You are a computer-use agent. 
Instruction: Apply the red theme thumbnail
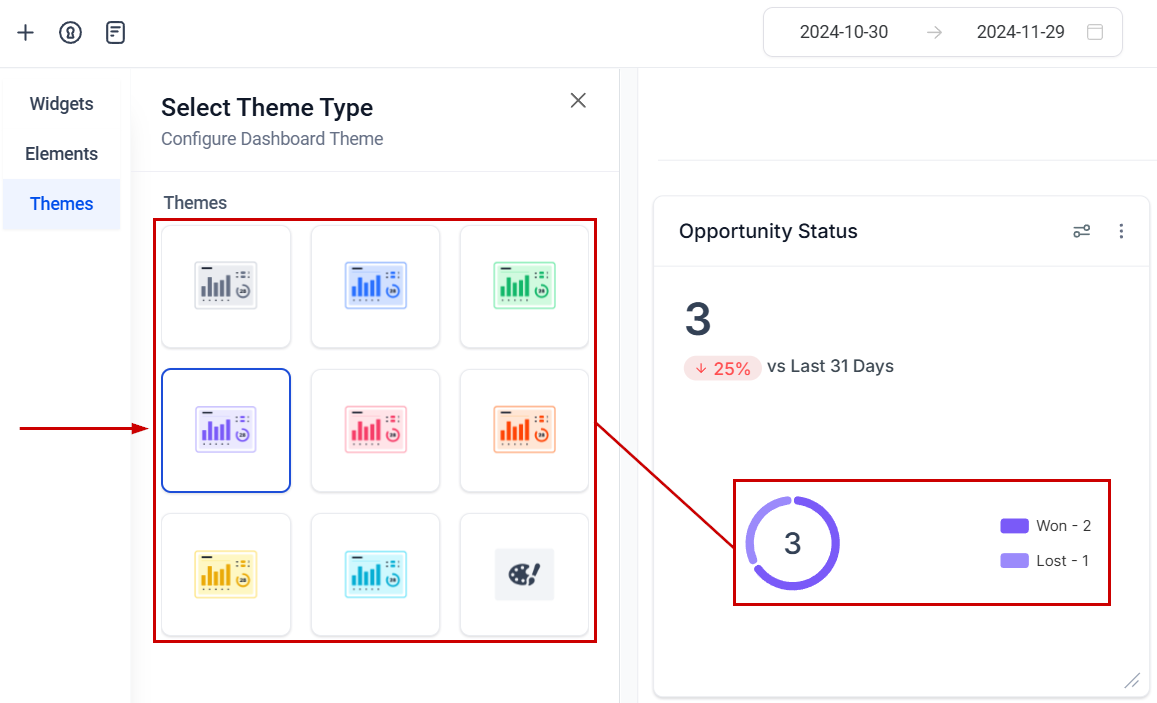375,430
